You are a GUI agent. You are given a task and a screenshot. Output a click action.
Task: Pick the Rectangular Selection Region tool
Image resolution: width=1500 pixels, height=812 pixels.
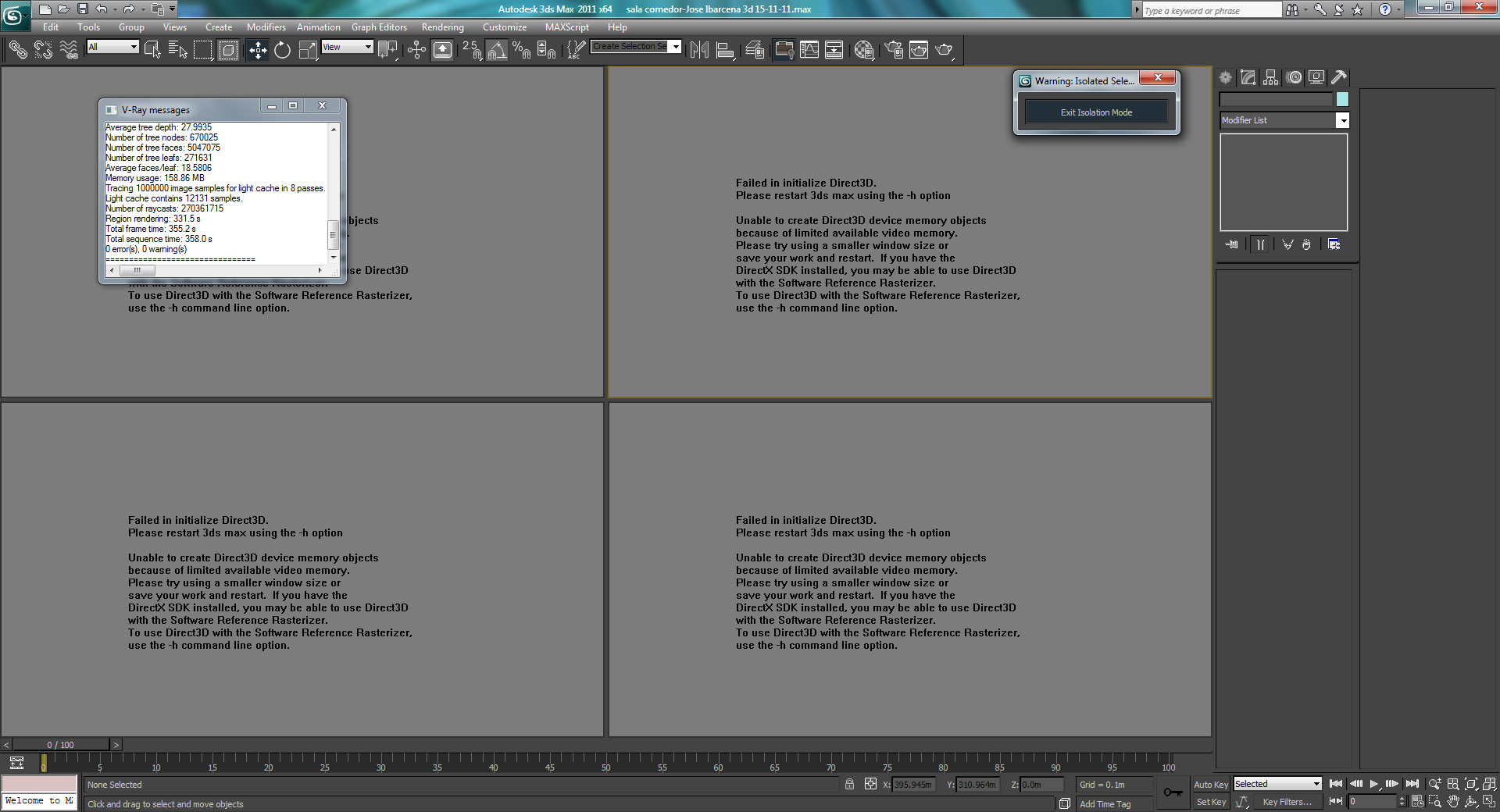tap(203, 50)
